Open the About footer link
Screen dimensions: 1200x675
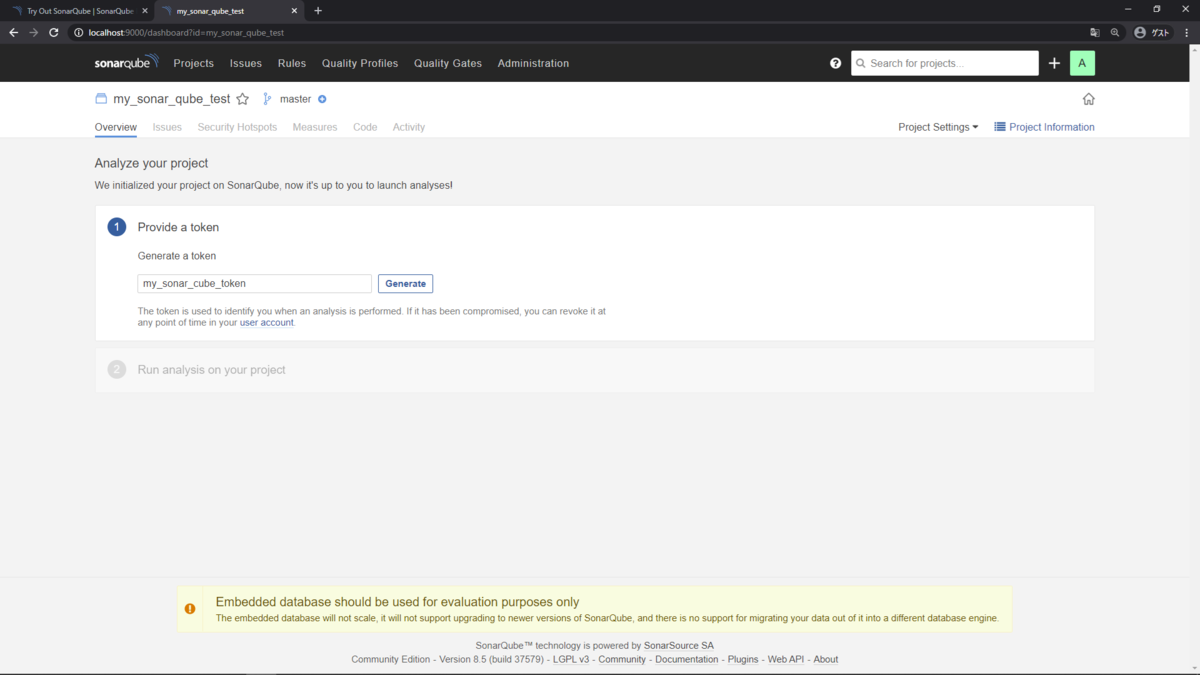826,660
